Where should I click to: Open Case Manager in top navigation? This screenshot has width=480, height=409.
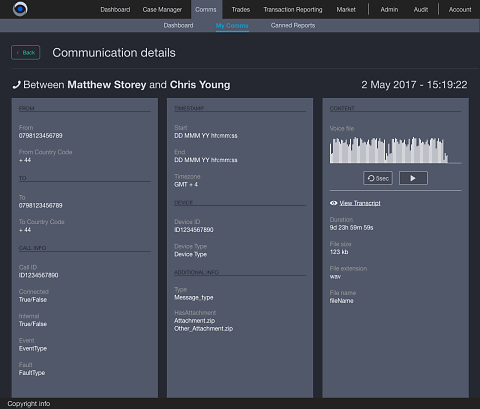point(162,9)
